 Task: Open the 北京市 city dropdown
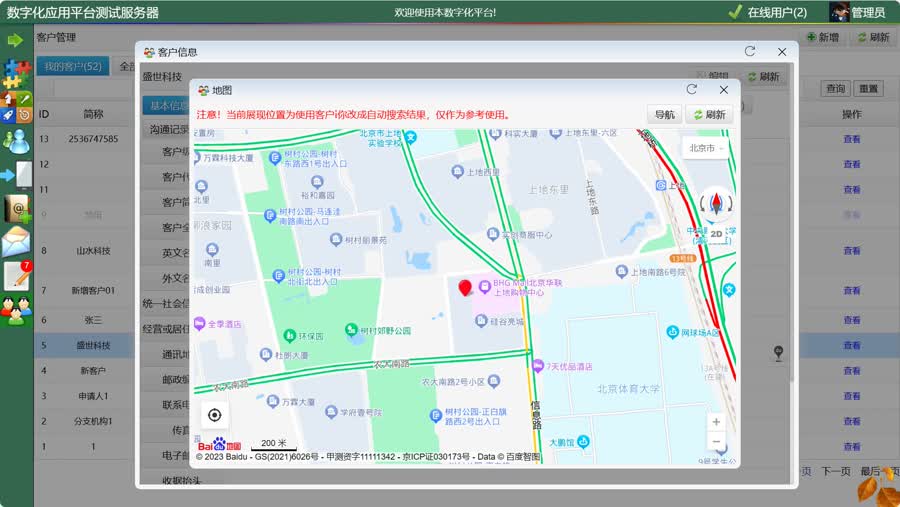pyautogui.click(x=705, y=148)
